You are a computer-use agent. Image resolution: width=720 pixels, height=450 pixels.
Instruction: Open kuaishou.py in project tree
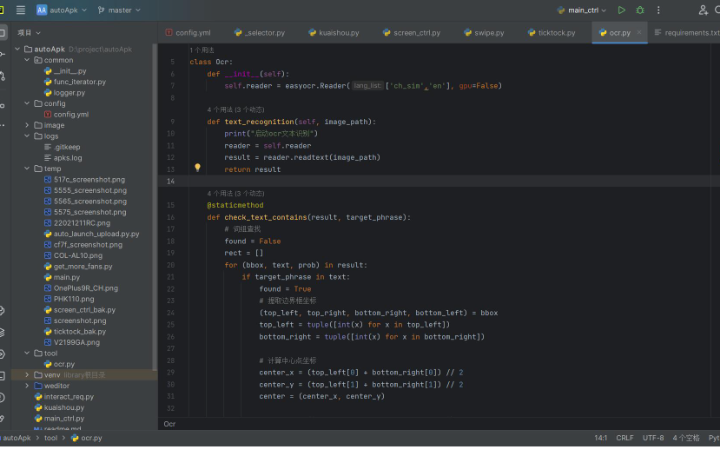point(60,407)
